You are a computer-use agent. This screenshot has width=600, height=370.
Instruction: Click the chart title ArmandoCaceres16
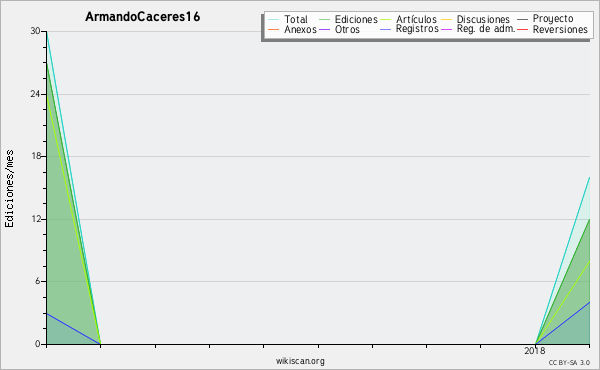click(142, 17)
